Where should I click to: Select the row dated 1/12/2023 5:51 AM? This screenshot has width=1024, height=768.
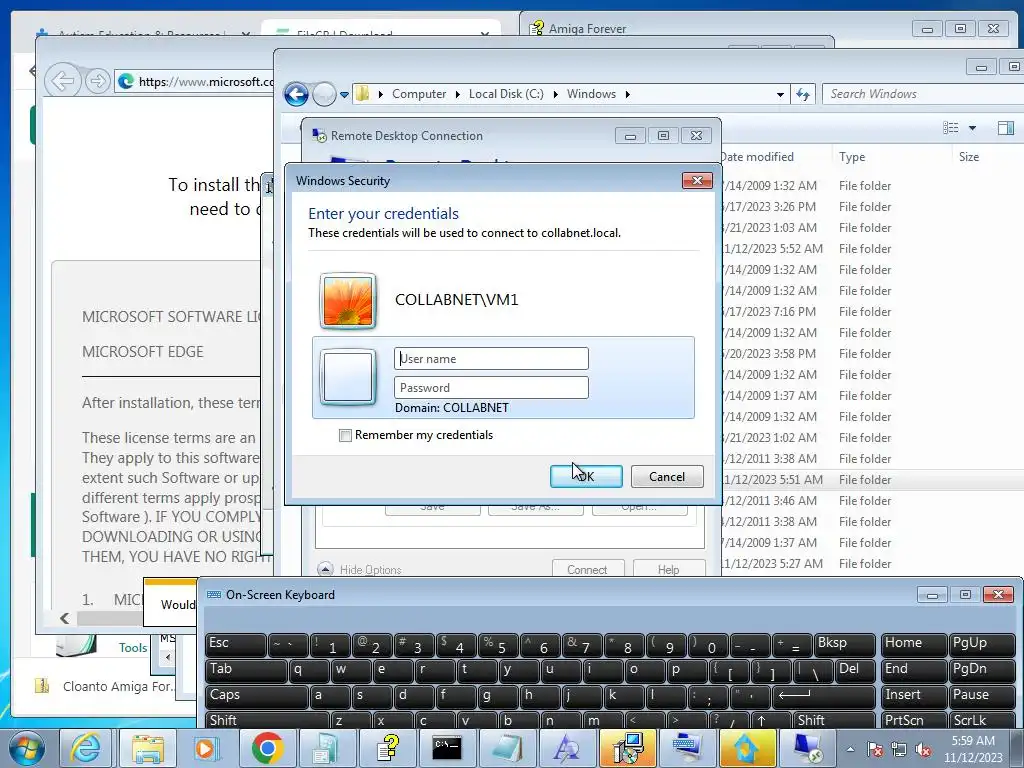872,480
